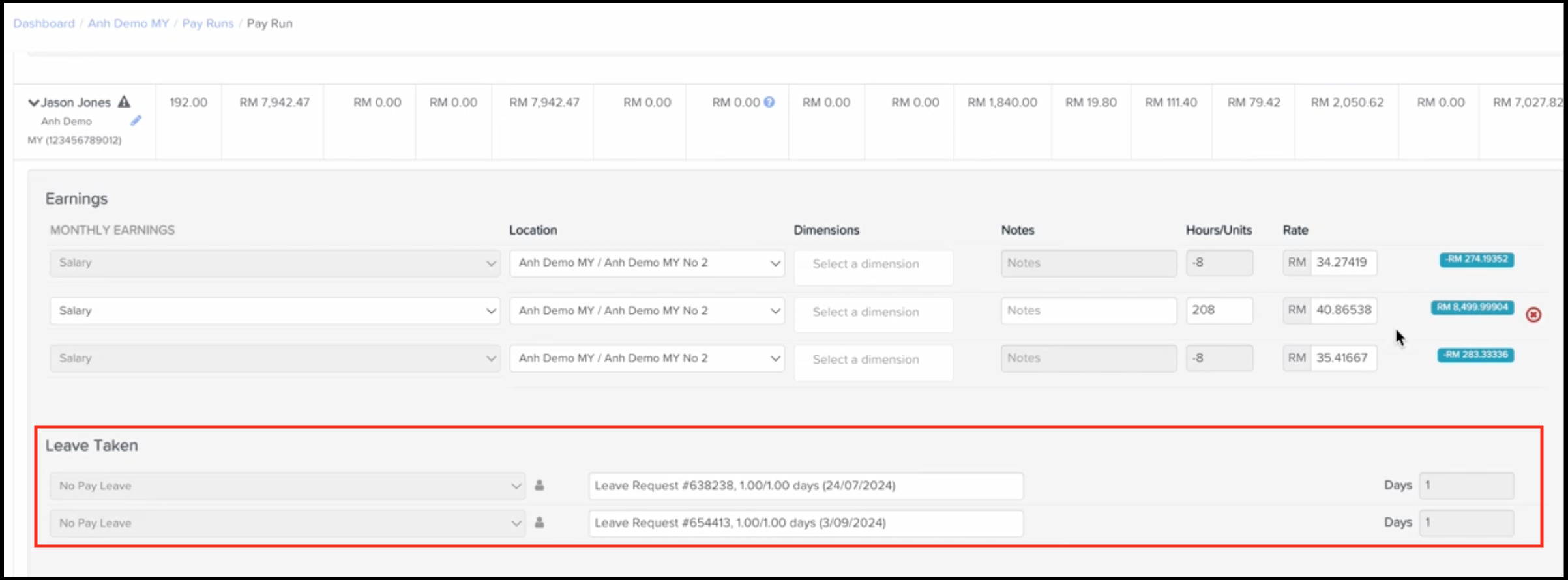Click the RM 8,499.99904 amount badge
The image size is (1568, 580).
coord(1472,307)
